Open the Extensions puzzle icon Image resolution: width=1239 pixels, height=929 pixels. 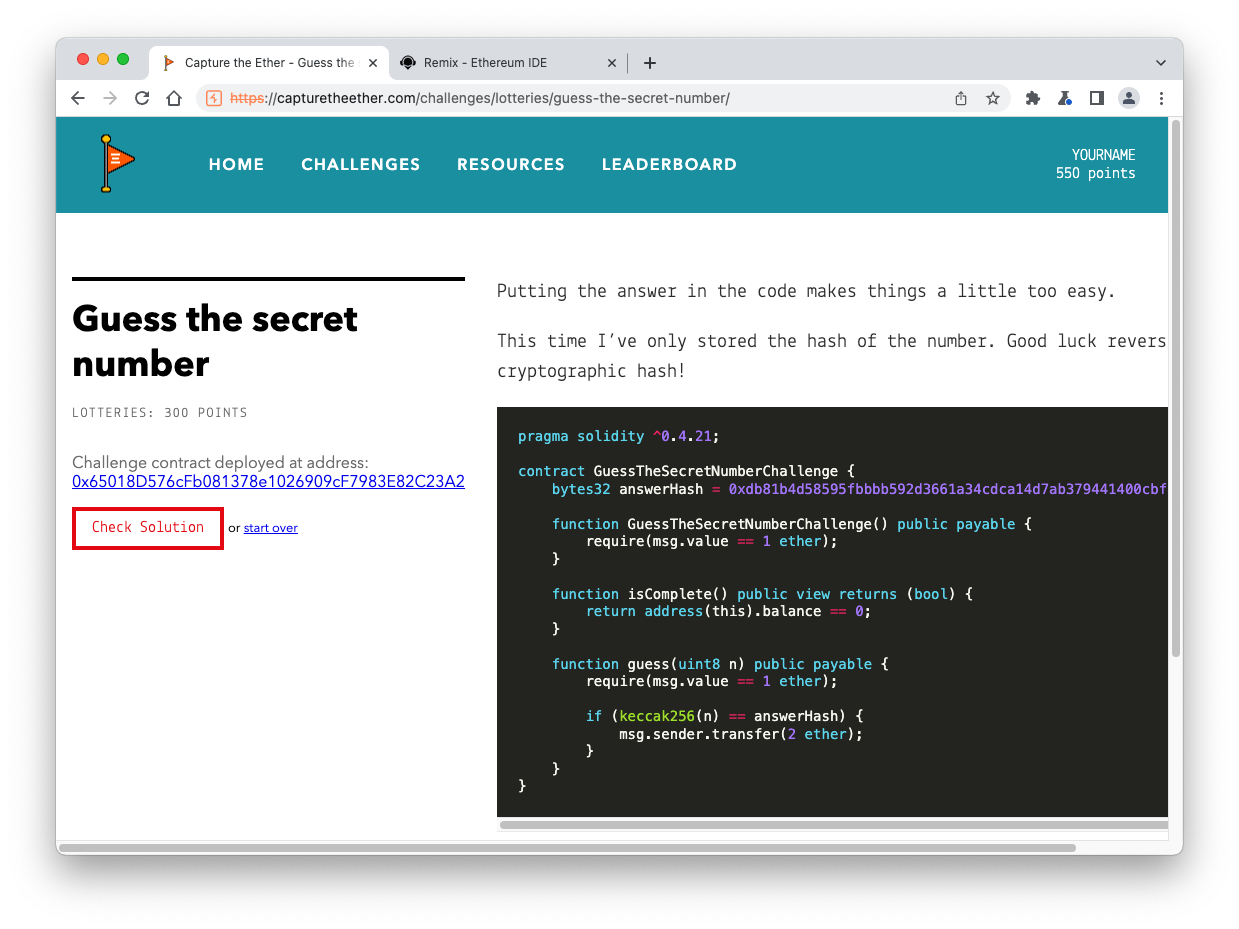point(1033,98)
